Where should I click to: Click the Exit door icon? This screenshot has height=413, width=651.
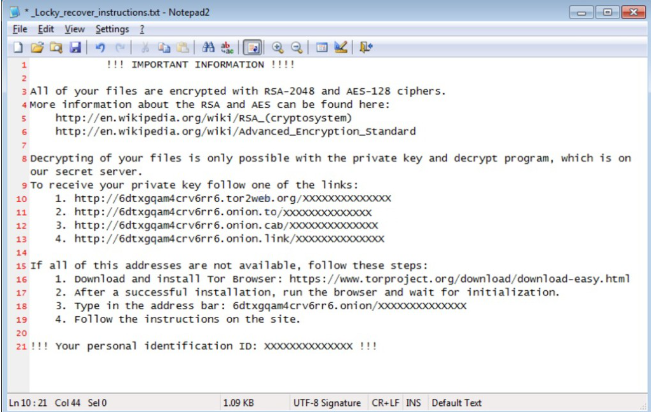[x=366, y=47]
